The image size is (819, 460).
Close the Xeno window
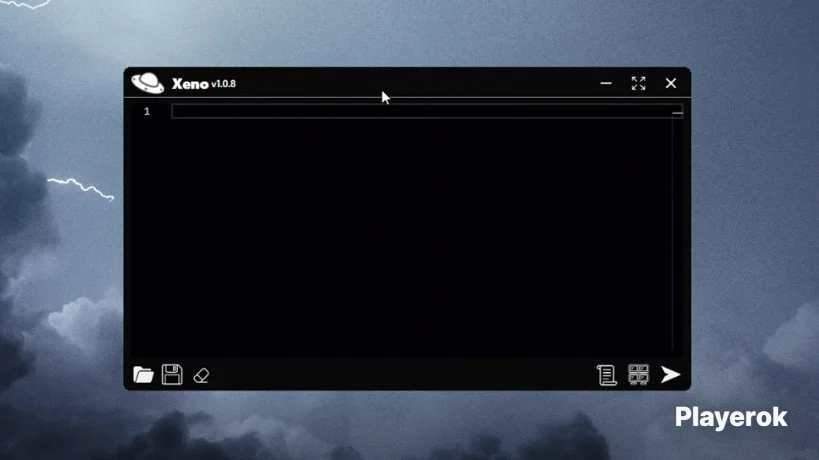coord(671,83)
